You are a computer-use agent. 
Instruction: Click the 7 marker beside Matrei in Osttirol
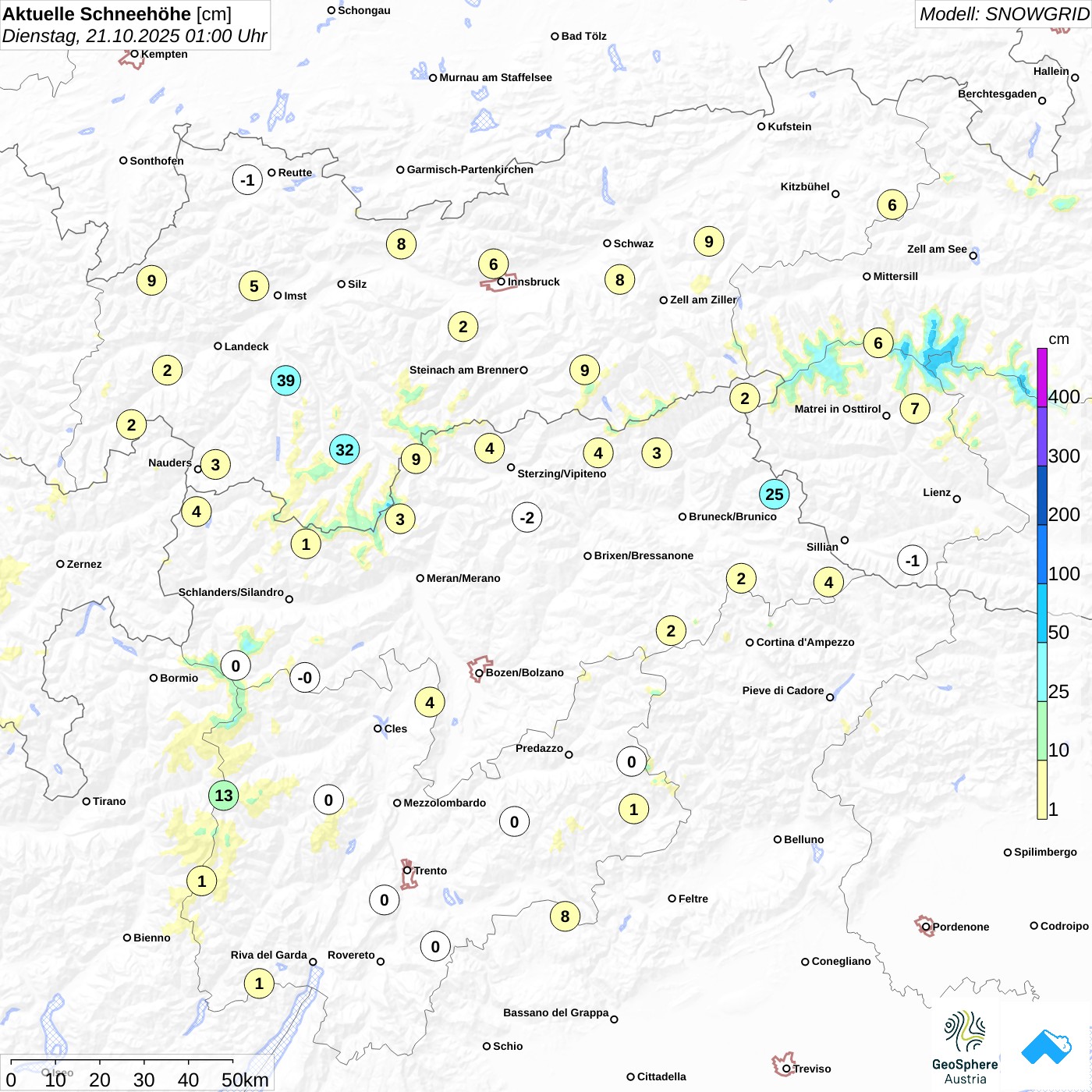915,408
